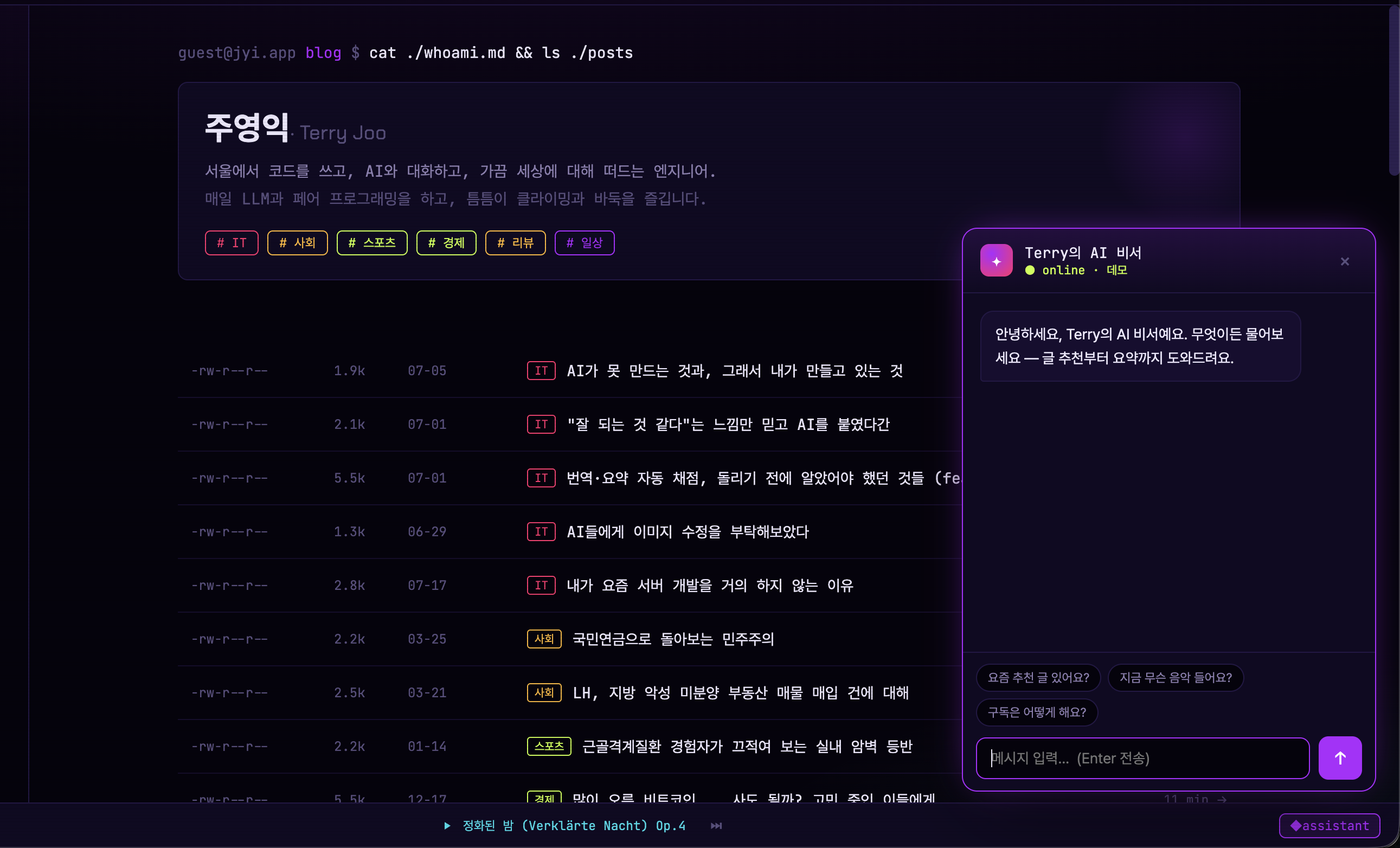Filter posts by # 사회 tag
Viewport: 1400px width, 848px height.
tap(297, 242)
